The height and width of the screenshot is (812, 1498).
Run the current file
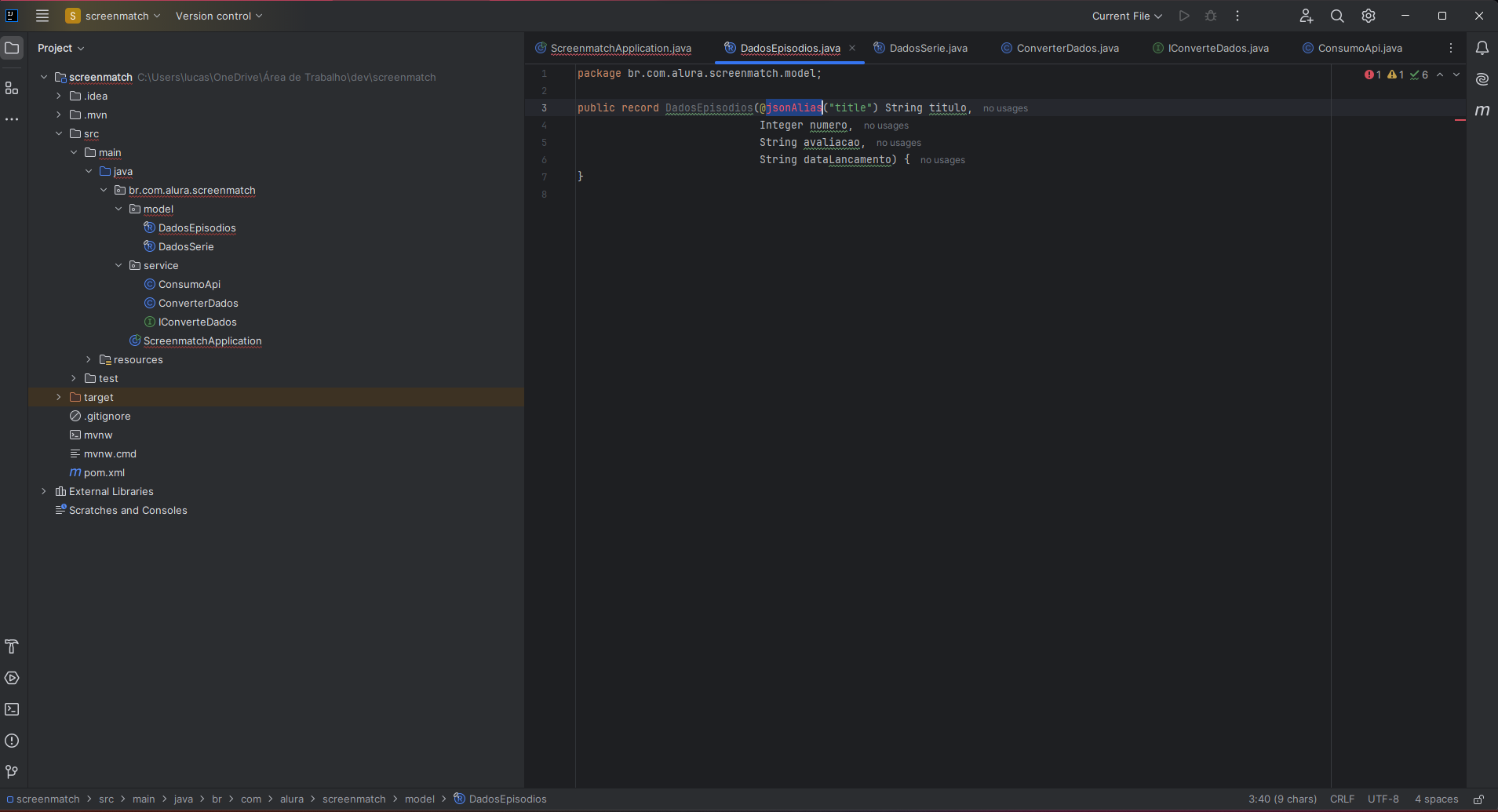coord(1184,16)
